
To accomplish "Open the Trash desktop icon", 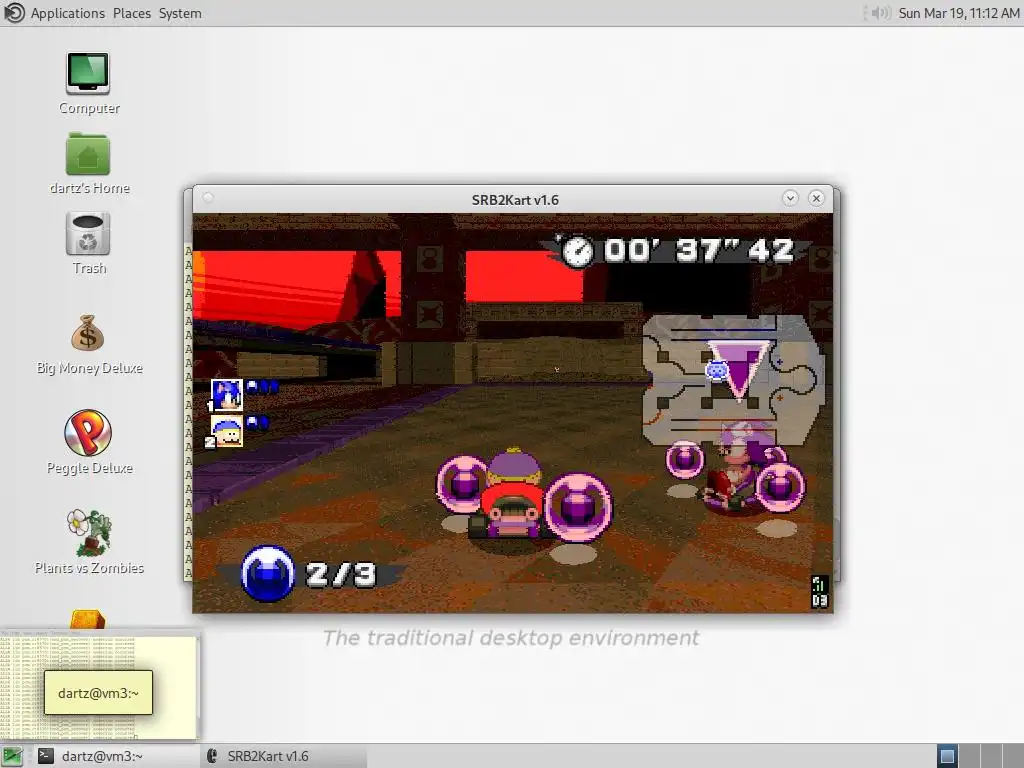I will pyautogui.click(x=88, y=234).
